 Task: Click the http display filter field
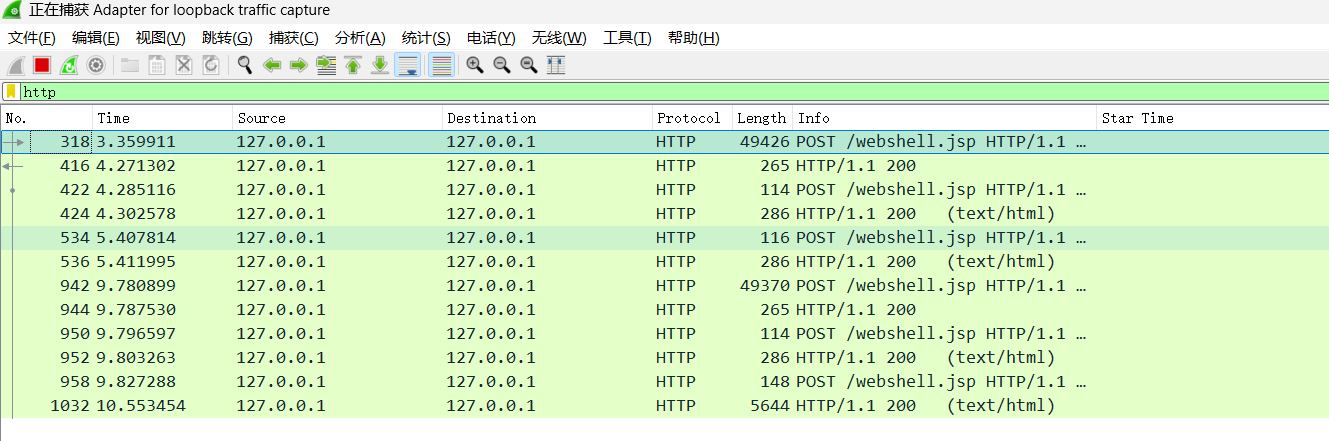click(x=600, y=92)
